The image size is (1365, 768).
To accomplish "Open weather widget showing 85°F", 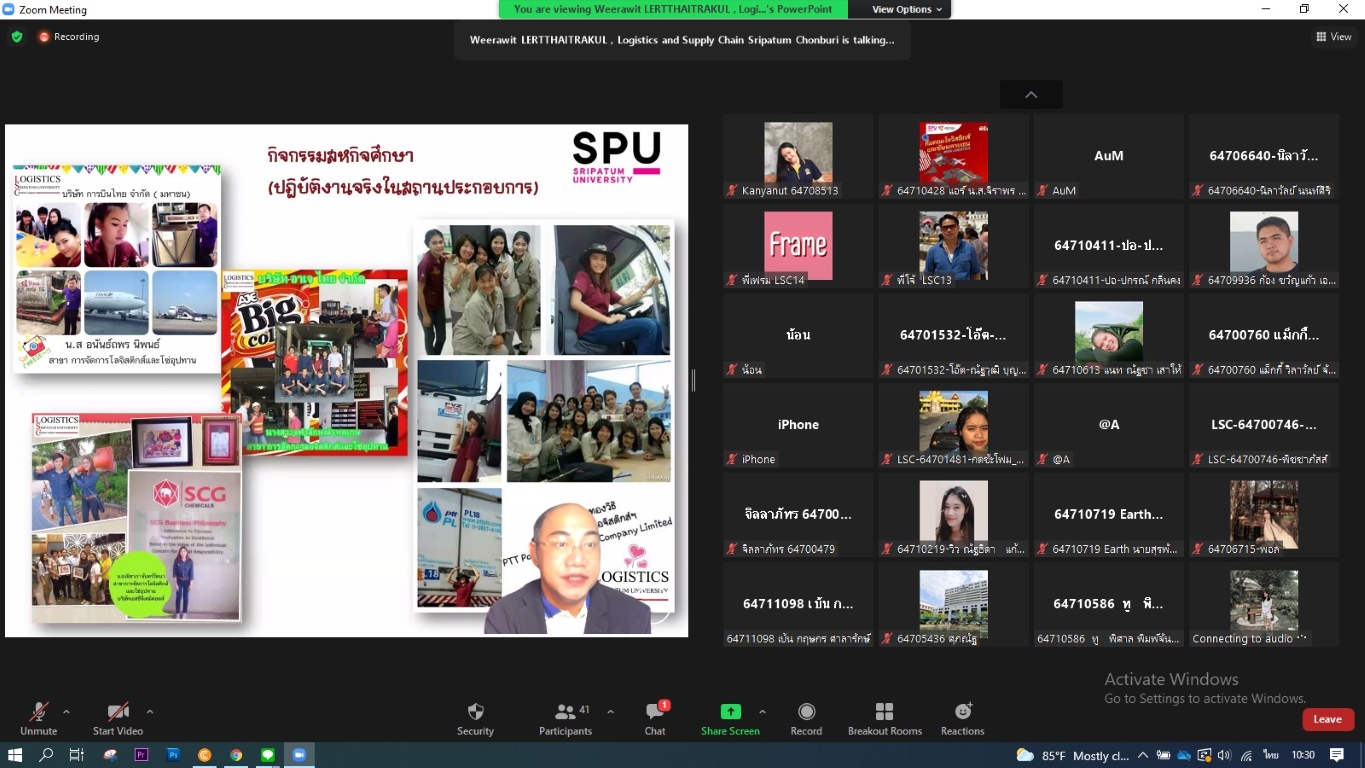I will point(1072,756).
